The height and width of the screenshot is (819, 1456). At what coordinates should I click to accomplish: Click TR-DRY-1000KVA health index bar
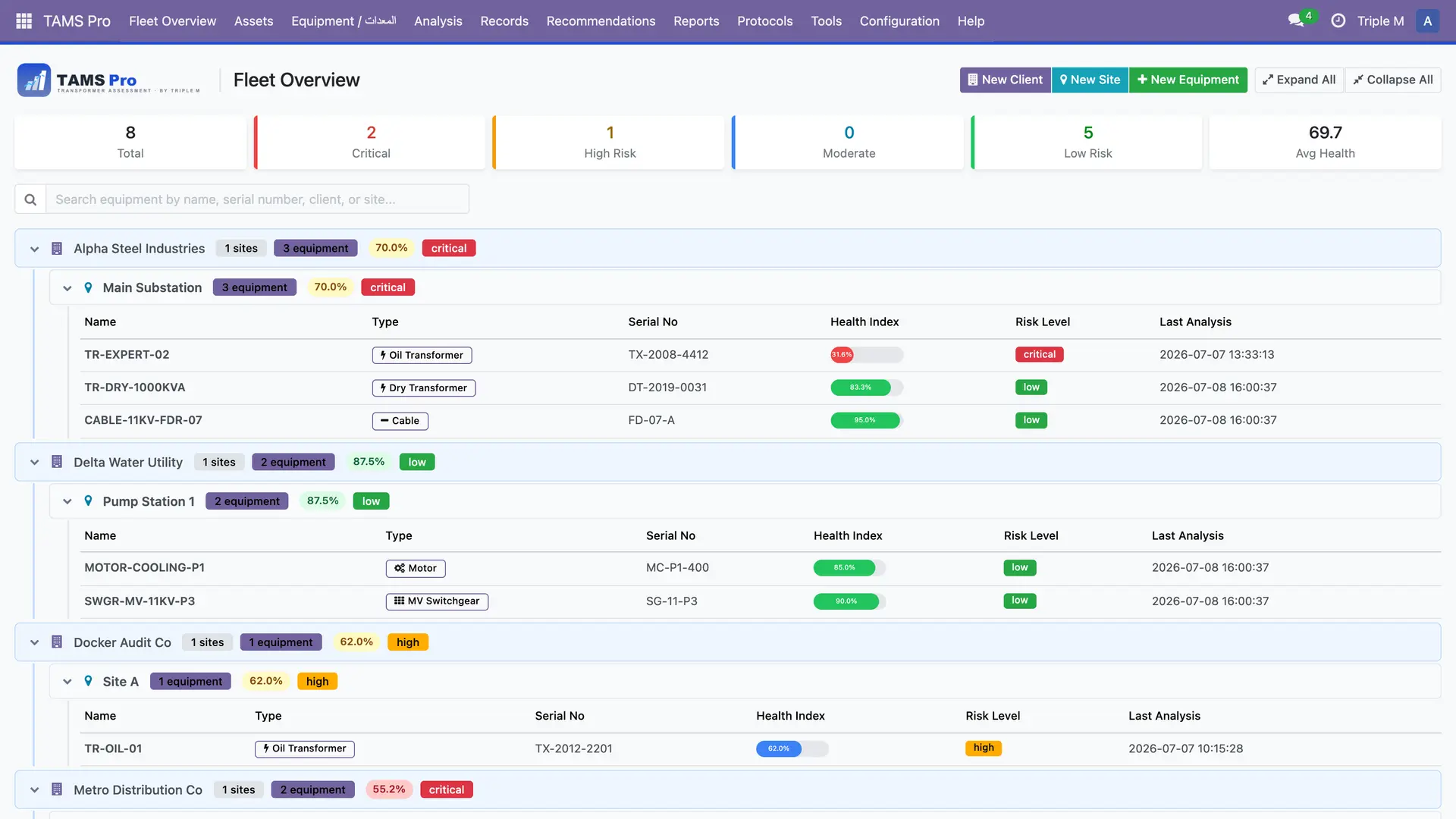867,388
